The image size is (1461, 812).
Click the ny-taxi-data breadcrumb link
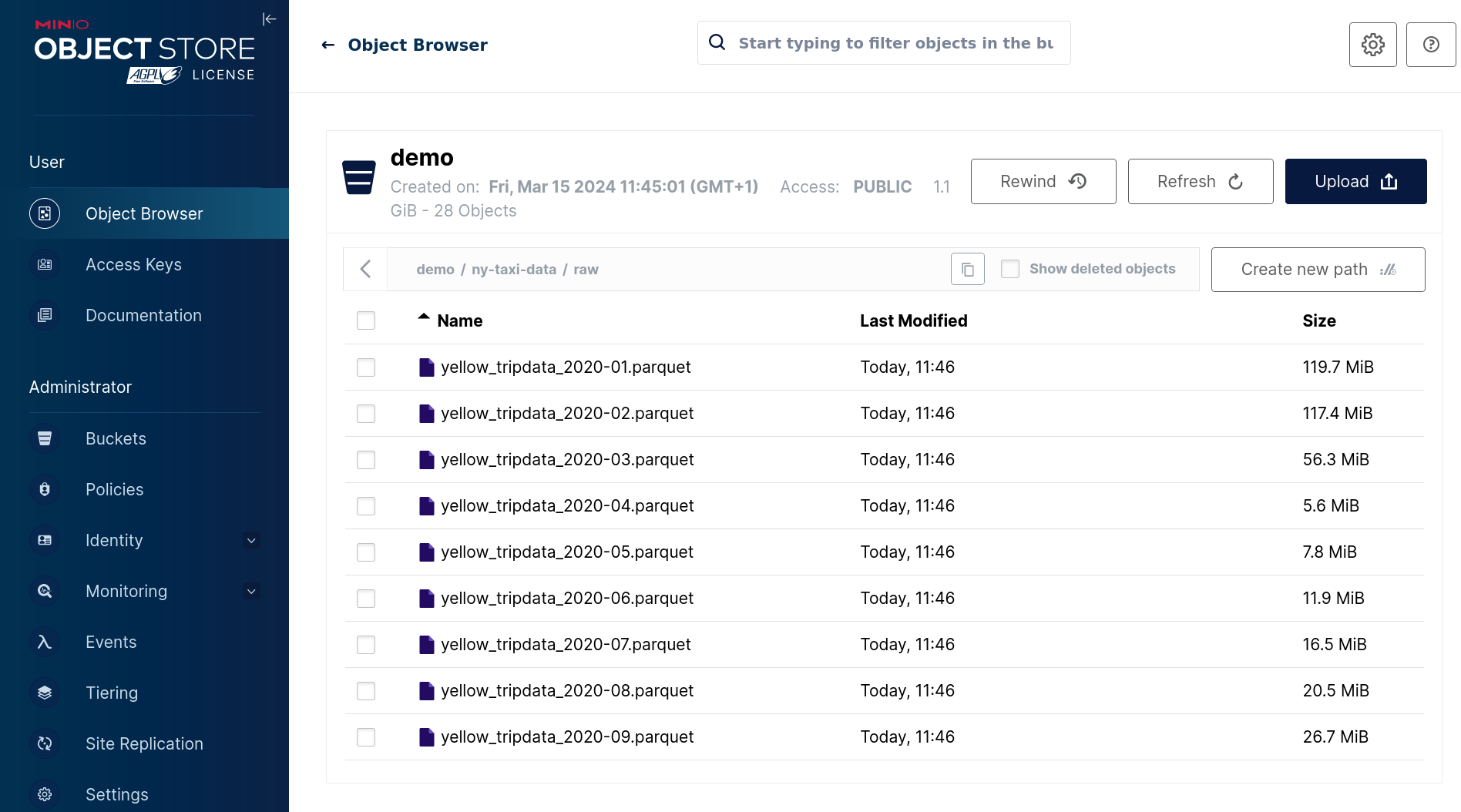click(x=513, y=270)
